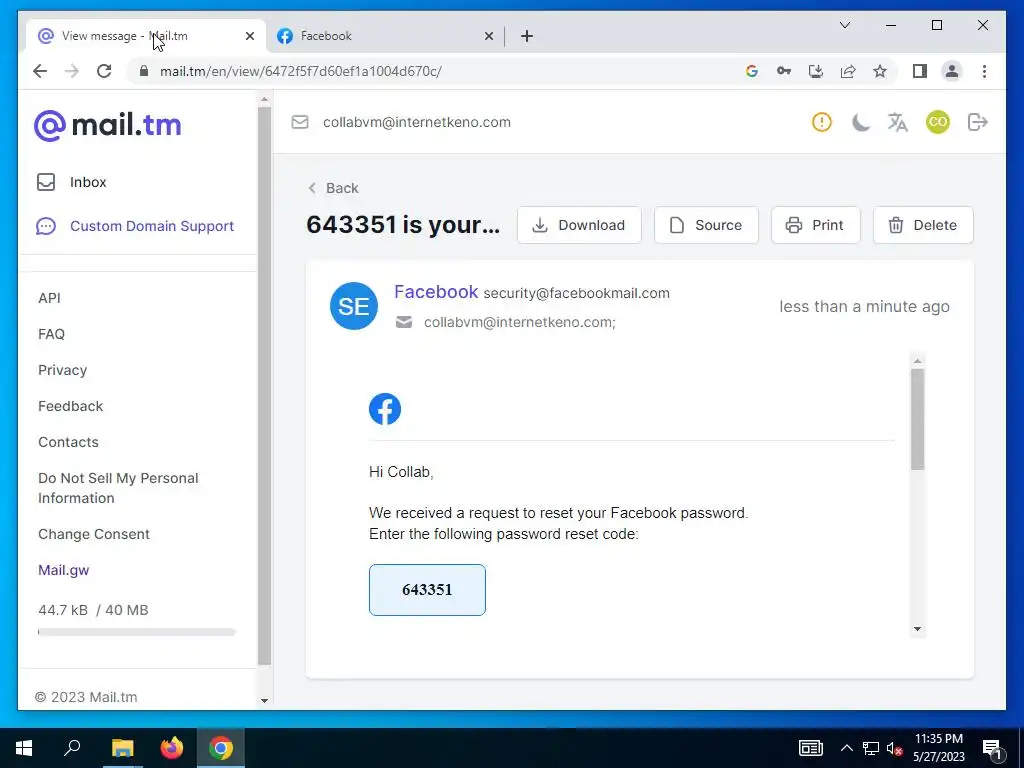Click the SE sender avatar
Image resolution: width=1024 pixels, height=768 pixels.
[x=354, y=306]
